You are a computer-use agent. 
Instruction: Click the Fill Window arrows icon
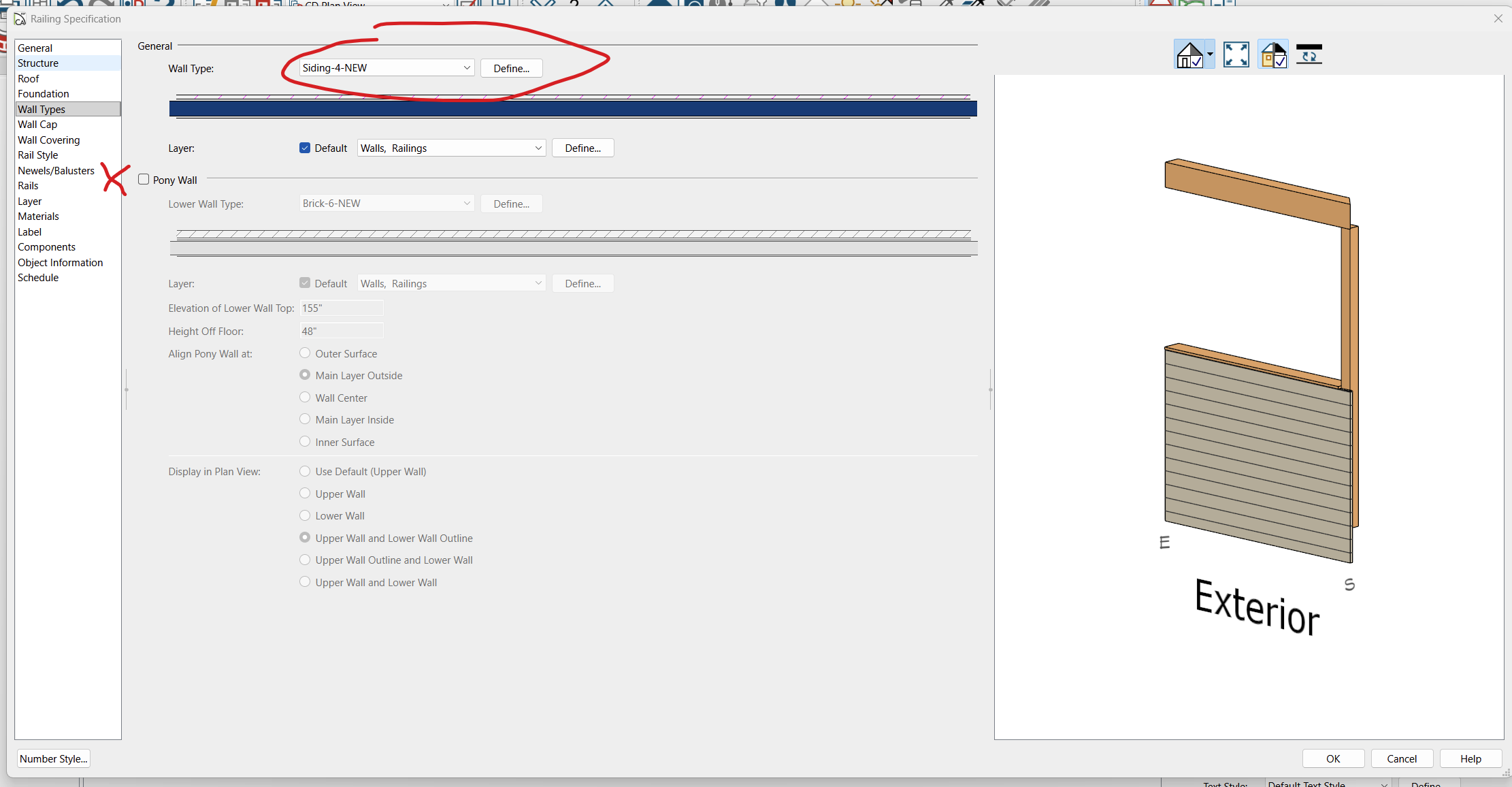click(1236, 54)
